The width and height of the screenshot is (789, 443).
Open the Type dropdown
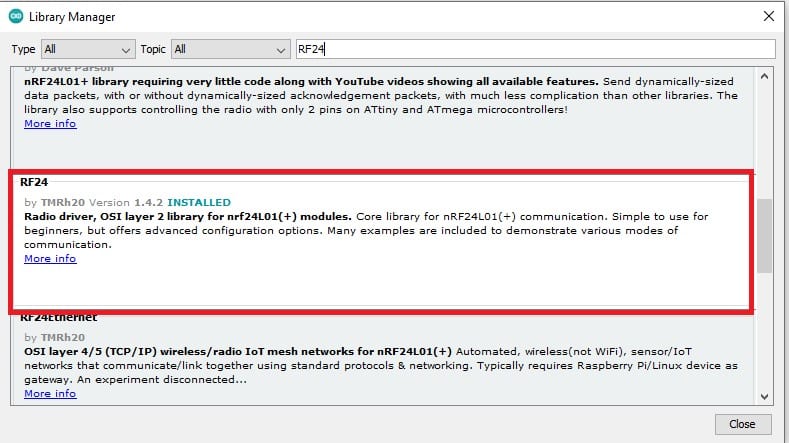tap(88, 49)
